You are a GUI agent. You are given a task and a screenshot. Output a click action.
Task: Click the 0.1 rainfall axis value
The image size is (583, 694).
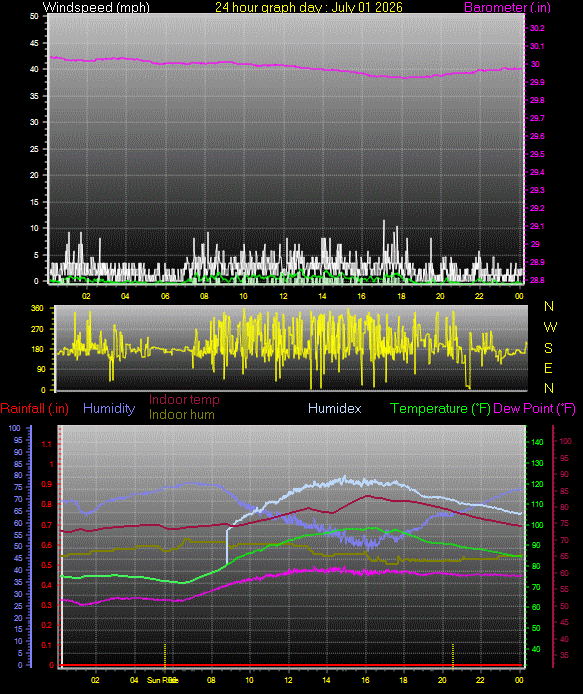(46, 645)
